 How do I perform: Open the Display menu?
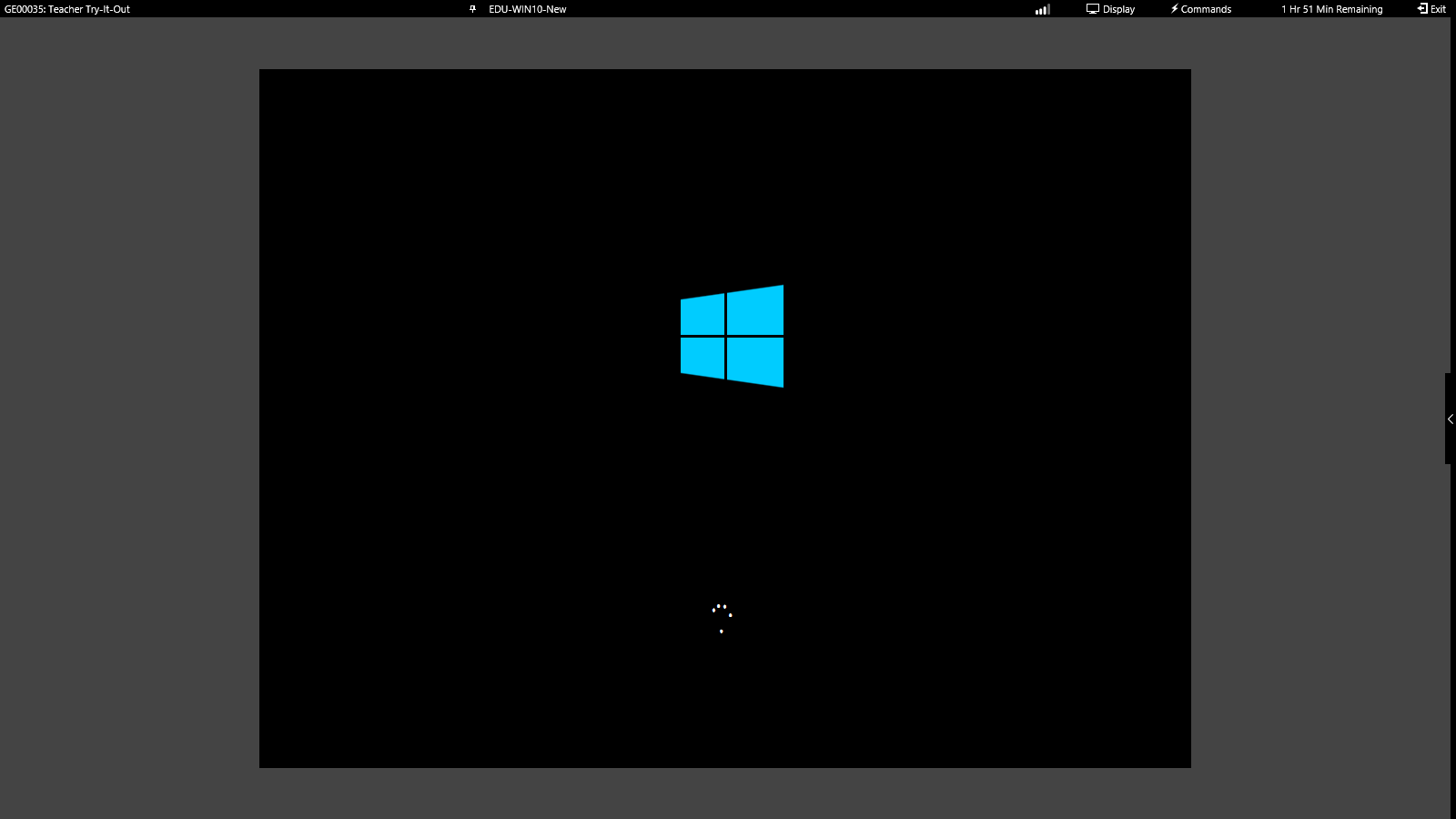pyautogui.click(x=1110, y=9)
